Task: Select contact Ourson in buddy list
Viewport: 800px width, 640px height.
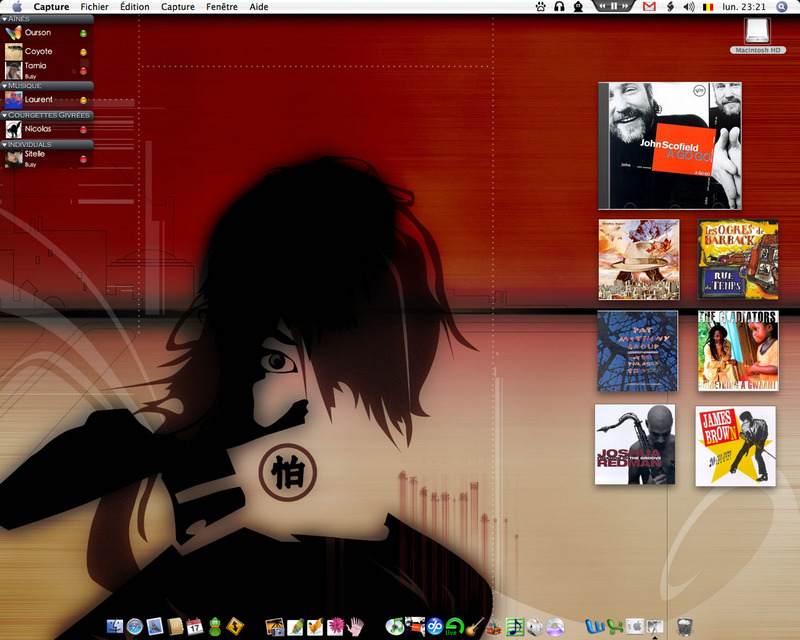Action: coord(46,33)
